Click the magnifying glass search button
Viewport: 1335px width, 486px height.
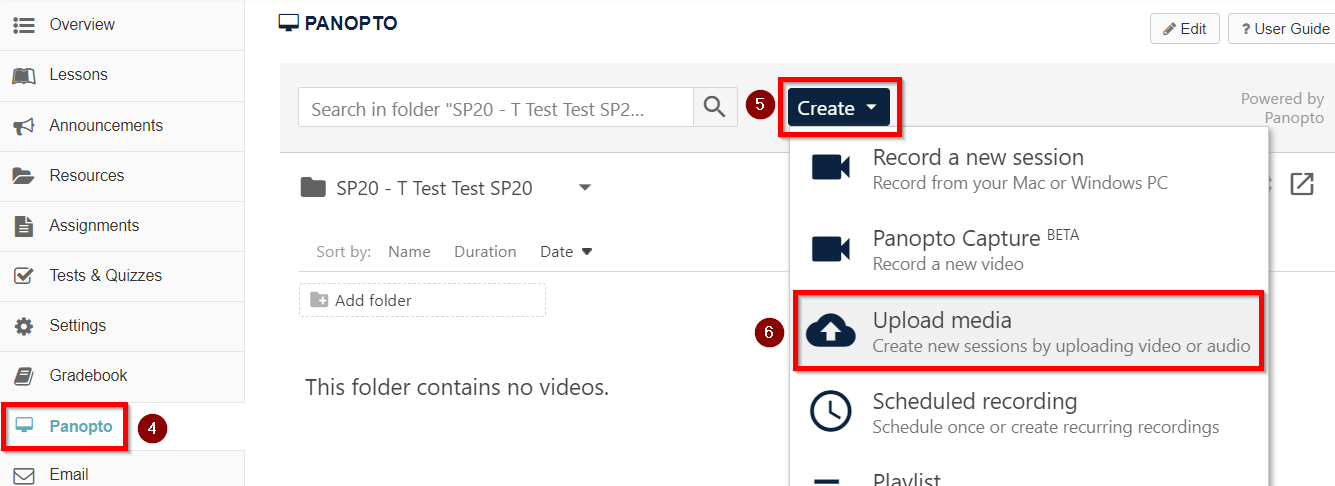pyautogui.click(x=714, y=107)
